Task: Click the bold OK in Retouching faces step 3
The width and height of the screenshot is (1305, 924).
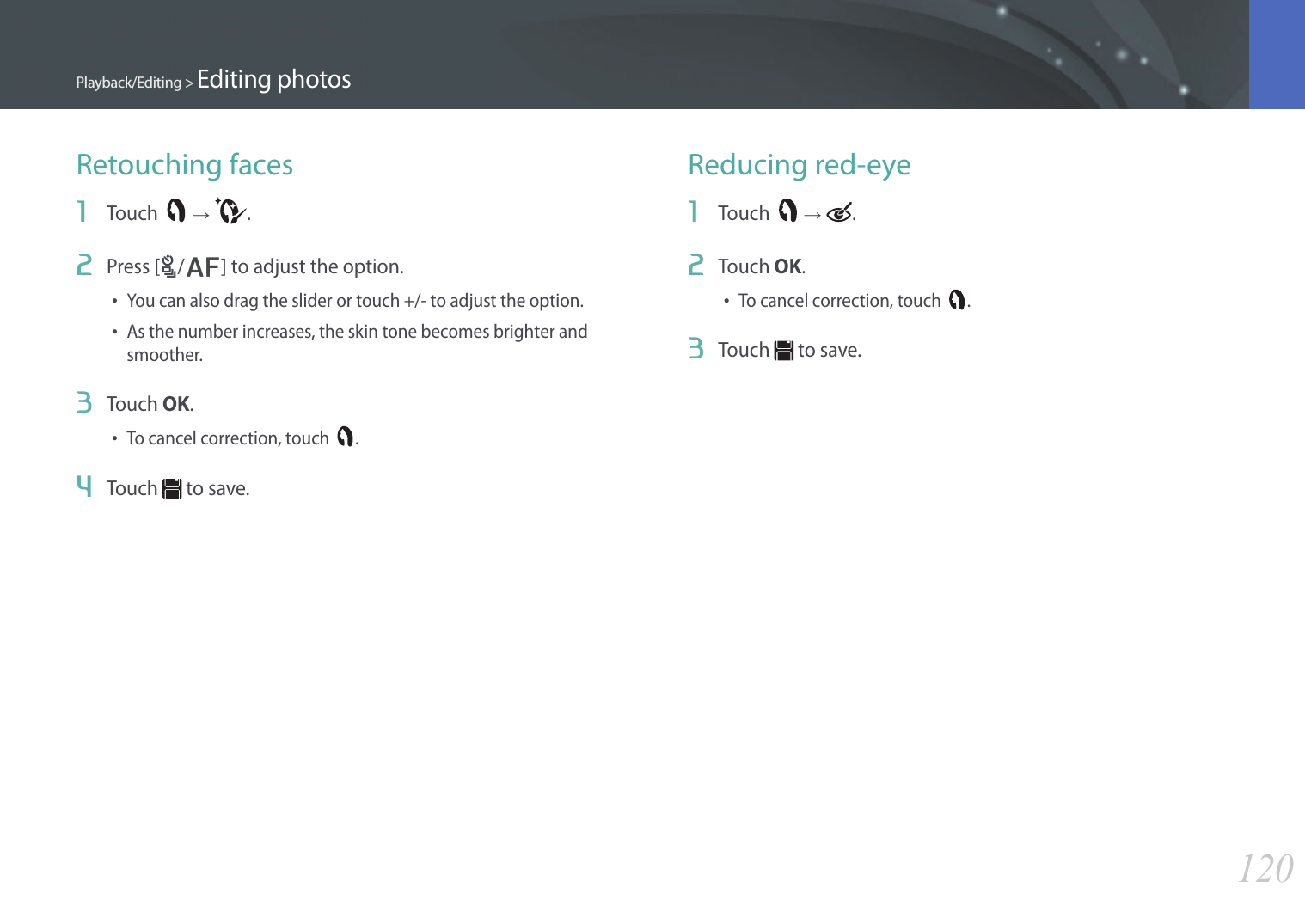Action: tap(176, 404)
